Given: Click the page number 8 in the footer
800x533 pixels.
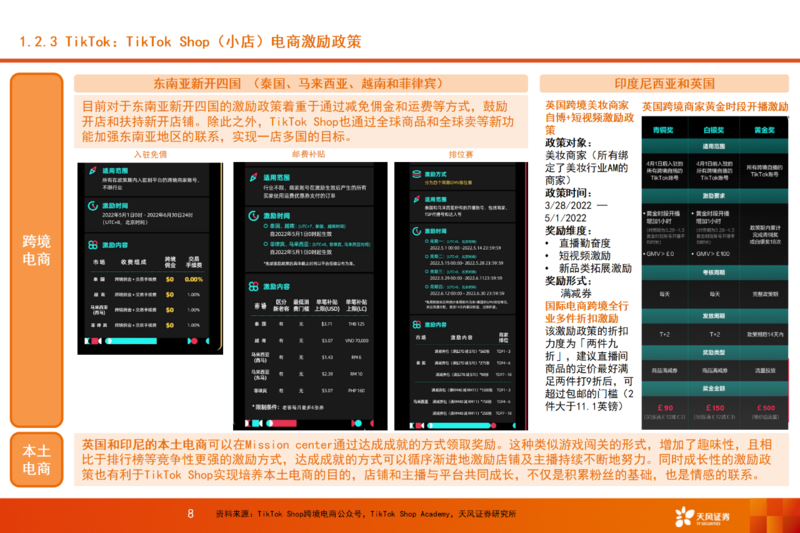Looking at the screenshot, I should click(190, 514).
